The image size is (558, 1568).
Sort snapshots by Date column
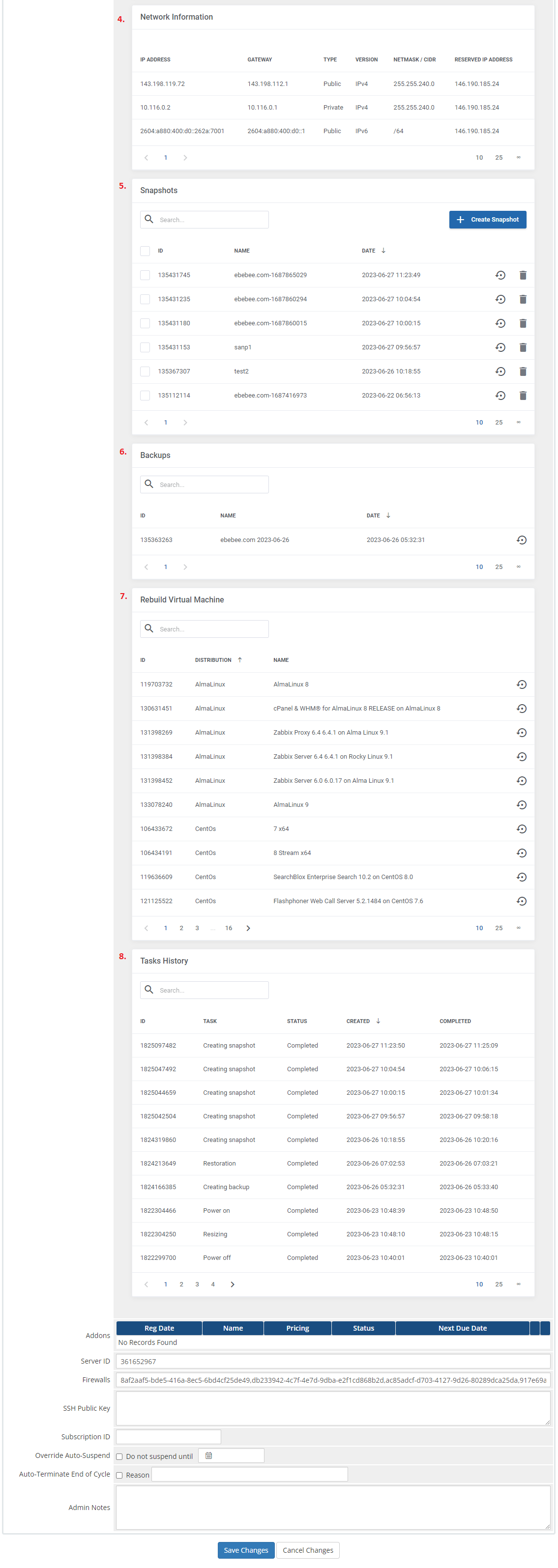pyautogui.click(x=374, y=251)
